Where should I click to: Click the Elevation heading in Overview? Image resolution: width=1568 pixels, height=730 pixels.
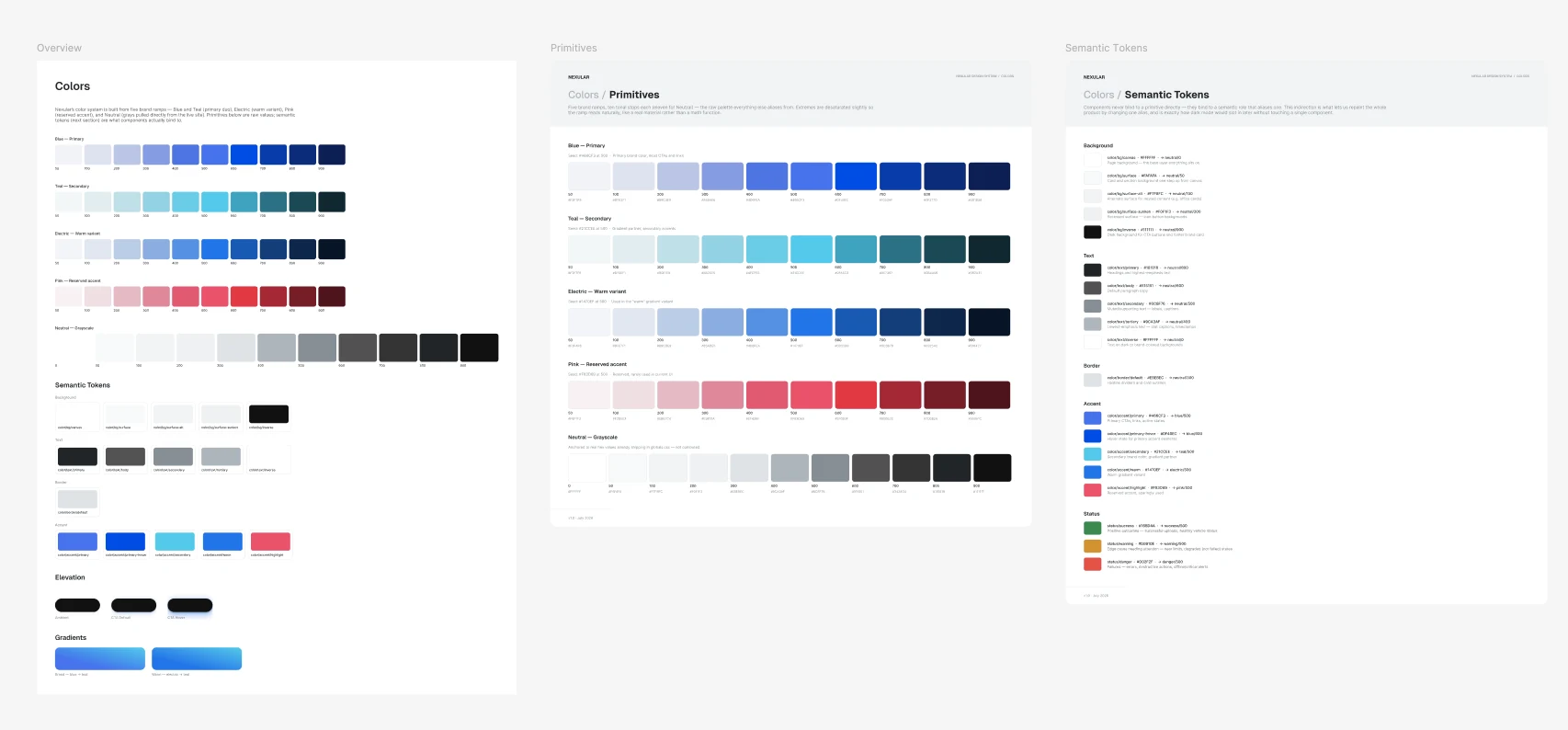click(70, 577)
